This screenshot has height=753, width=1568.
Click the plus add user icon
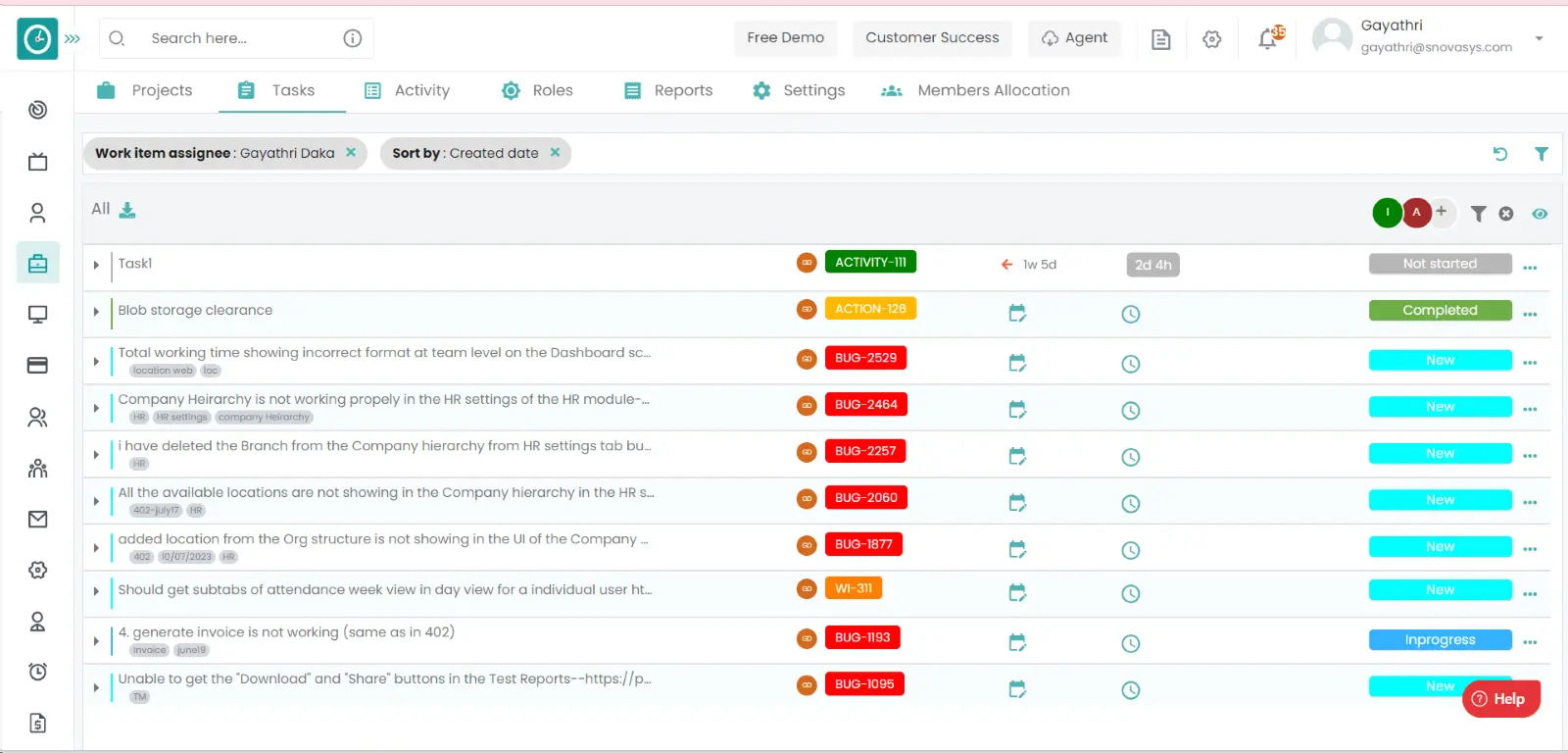1442,211
